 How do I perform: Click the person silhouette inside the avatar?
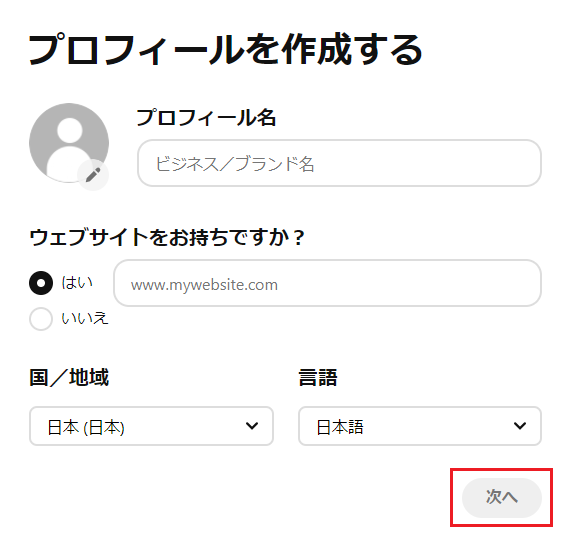tap(69, 148)
